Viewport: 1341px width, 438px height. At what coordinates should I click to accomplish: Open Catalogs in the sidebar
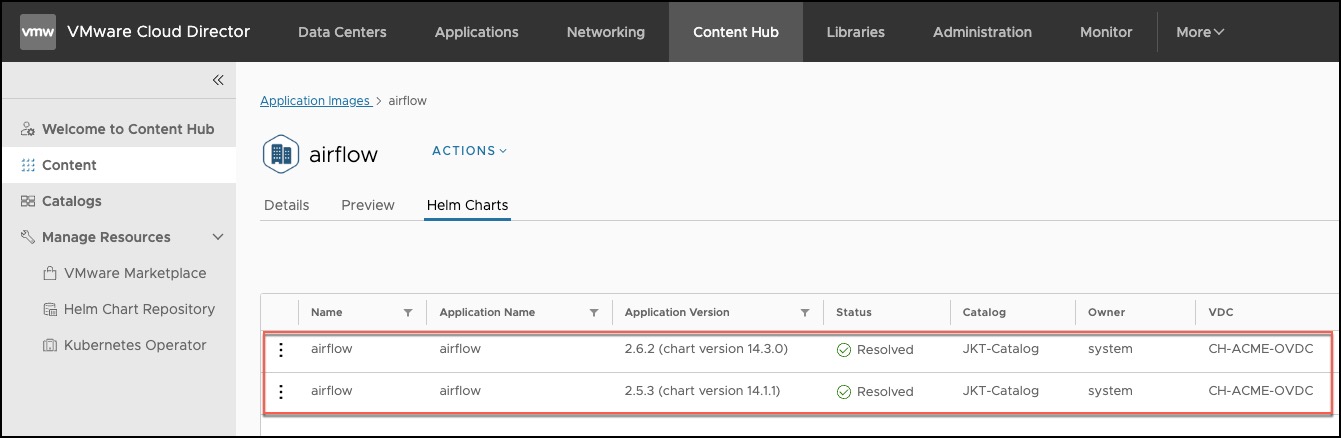point(71,201)
